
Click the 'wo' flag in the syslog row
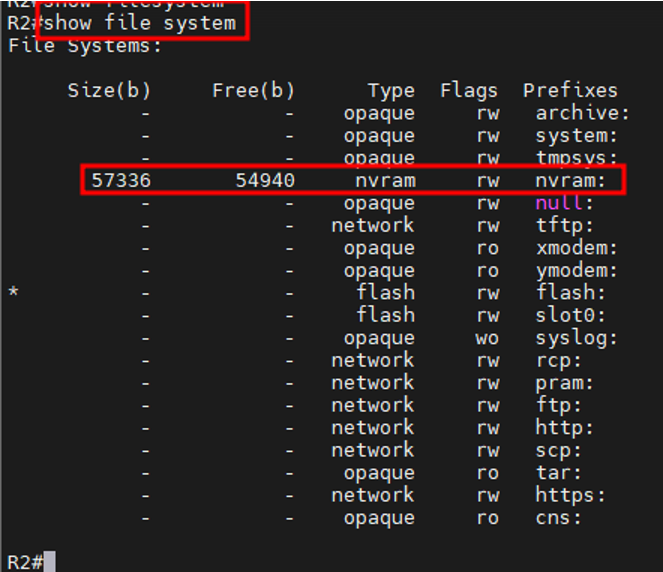coord(487,339)
